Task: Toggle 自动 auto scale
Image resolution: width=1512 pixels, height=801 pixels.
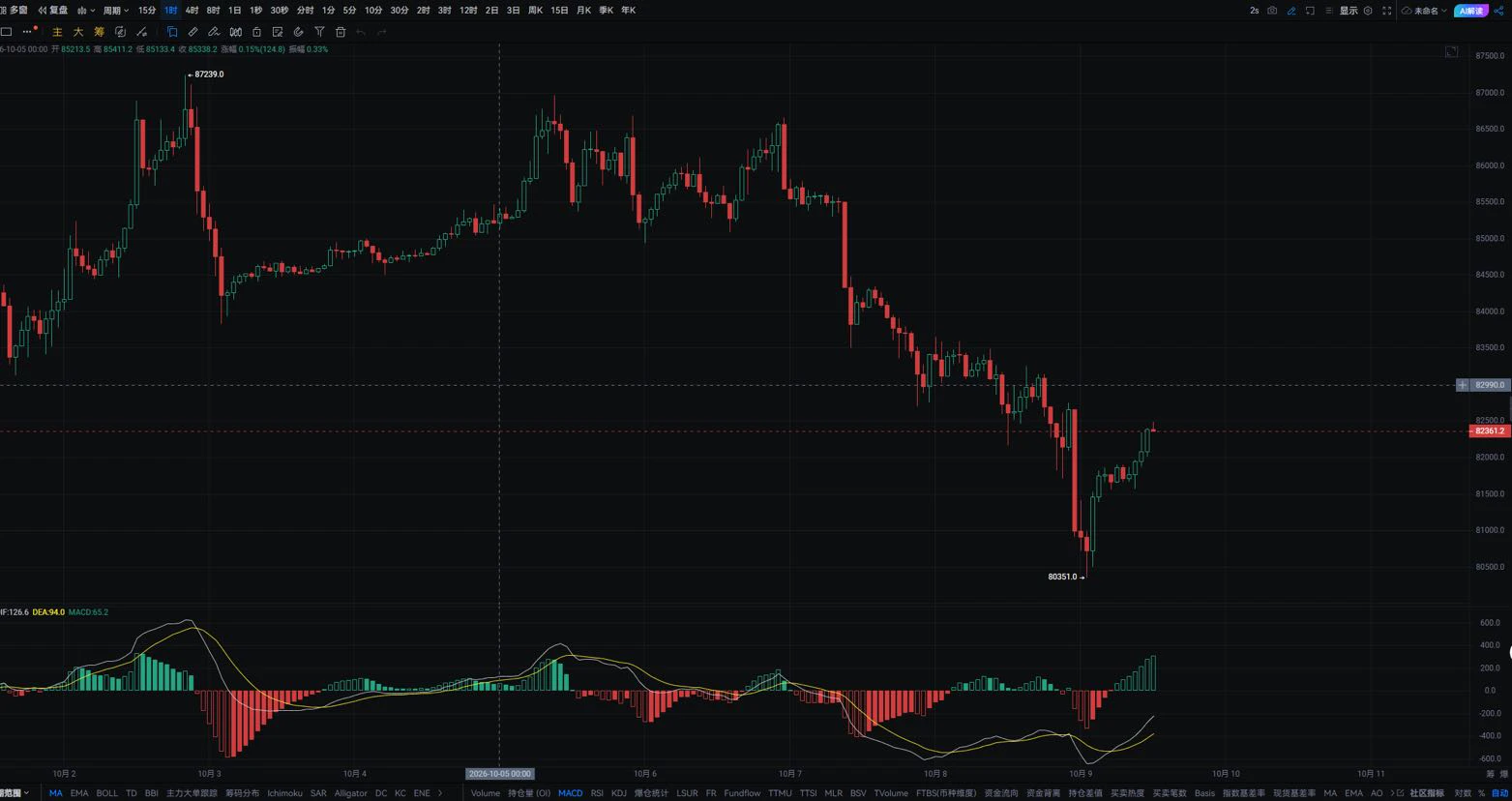Action: click(1499, 793)
